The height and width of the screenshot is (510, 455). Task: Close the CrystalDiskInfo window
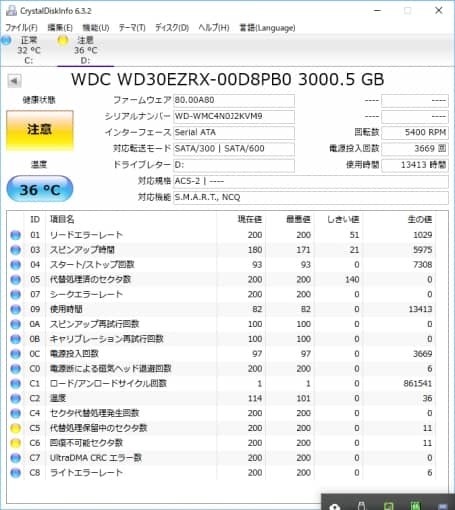[439, 11]
